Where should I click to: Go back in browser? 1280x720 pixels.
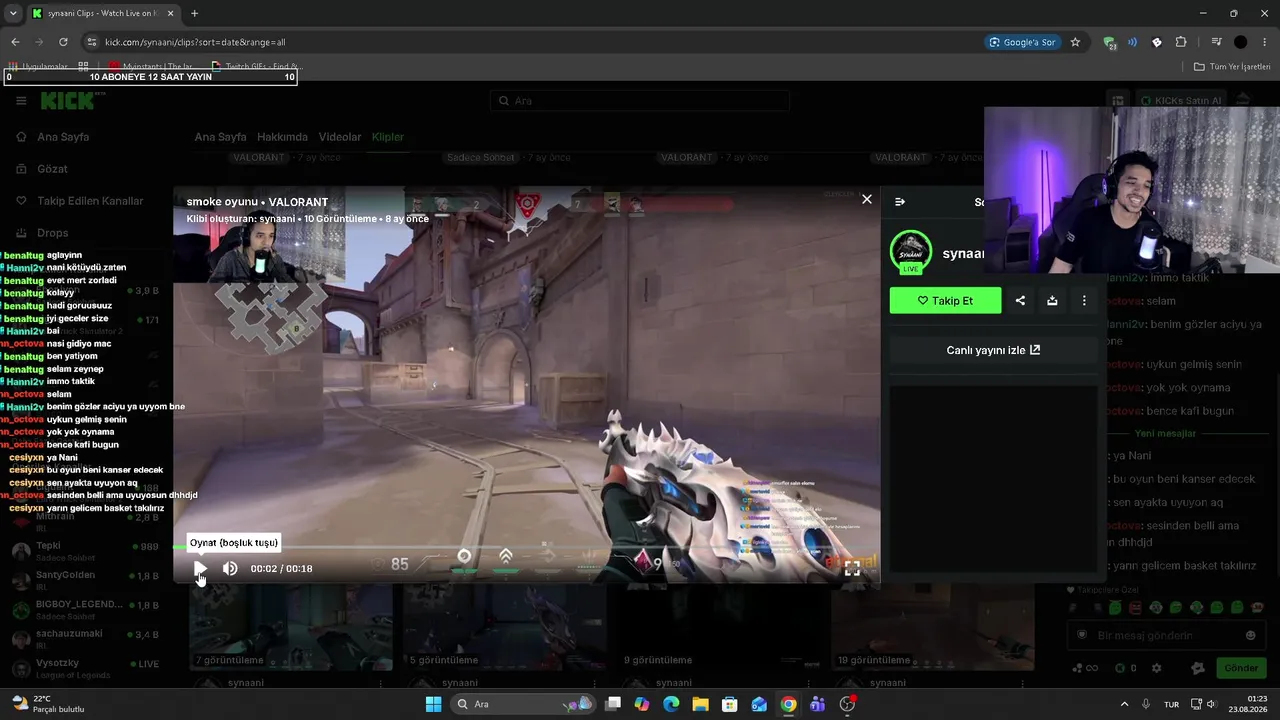pyautogui.click(x=15, y=42)
